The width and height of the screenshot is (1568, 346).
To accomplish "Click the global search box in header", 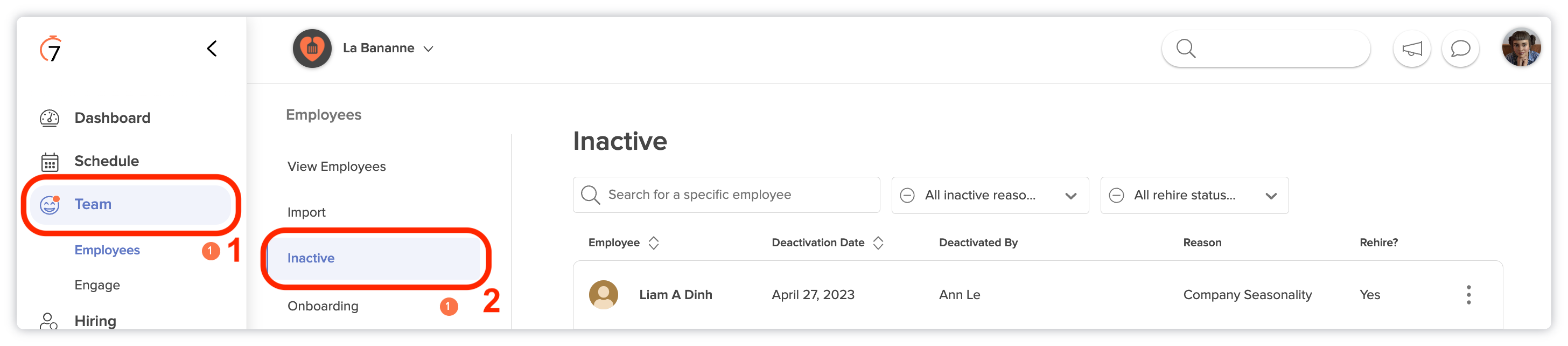I will 1265,49.
